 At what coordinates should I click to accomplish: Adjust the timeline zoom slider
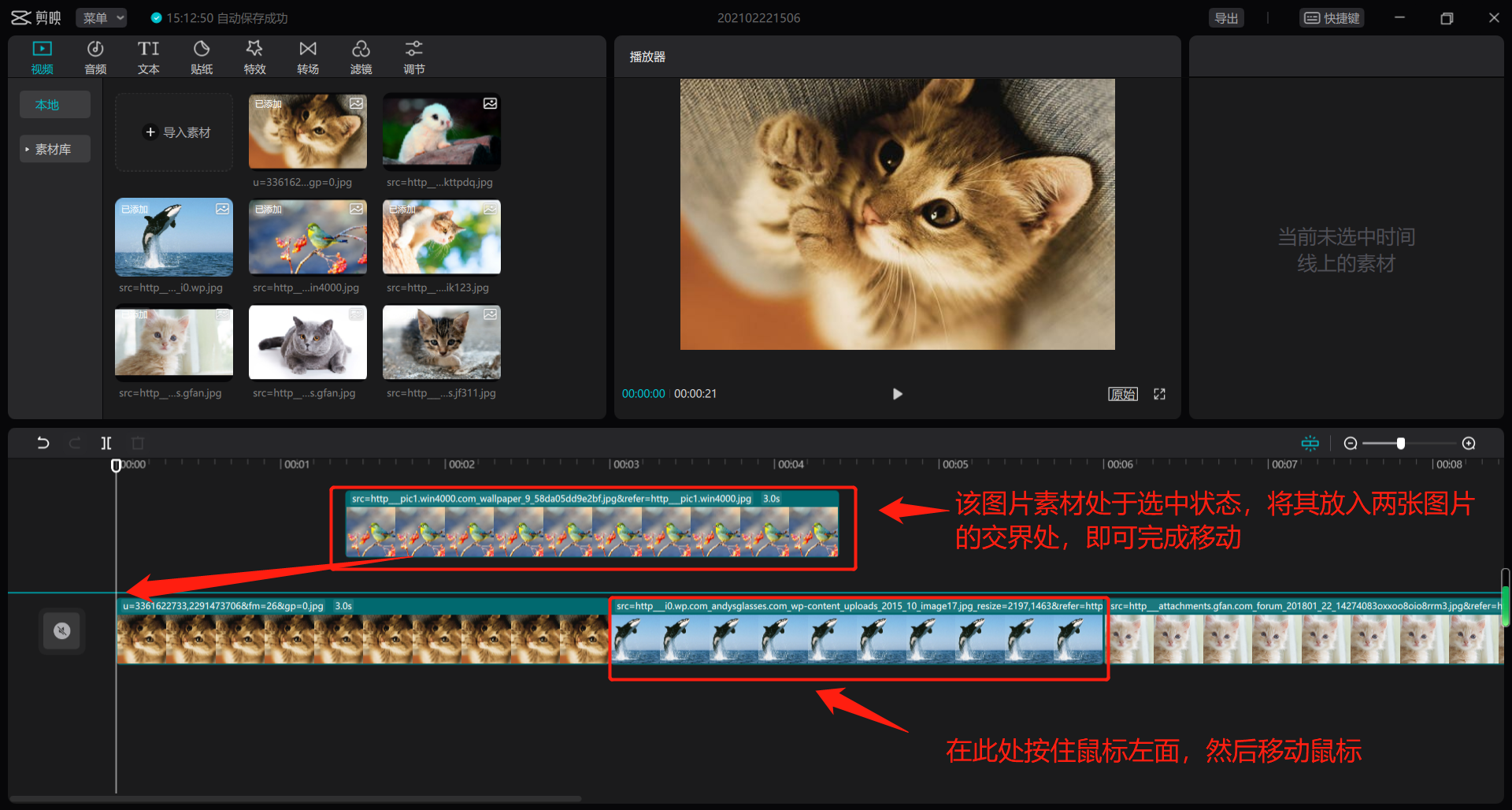pos(1400,443)
